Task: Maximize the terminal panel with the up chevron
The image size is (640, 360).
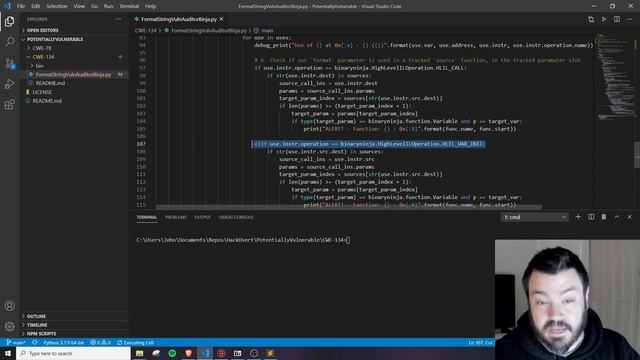Action: coord(617,217)
